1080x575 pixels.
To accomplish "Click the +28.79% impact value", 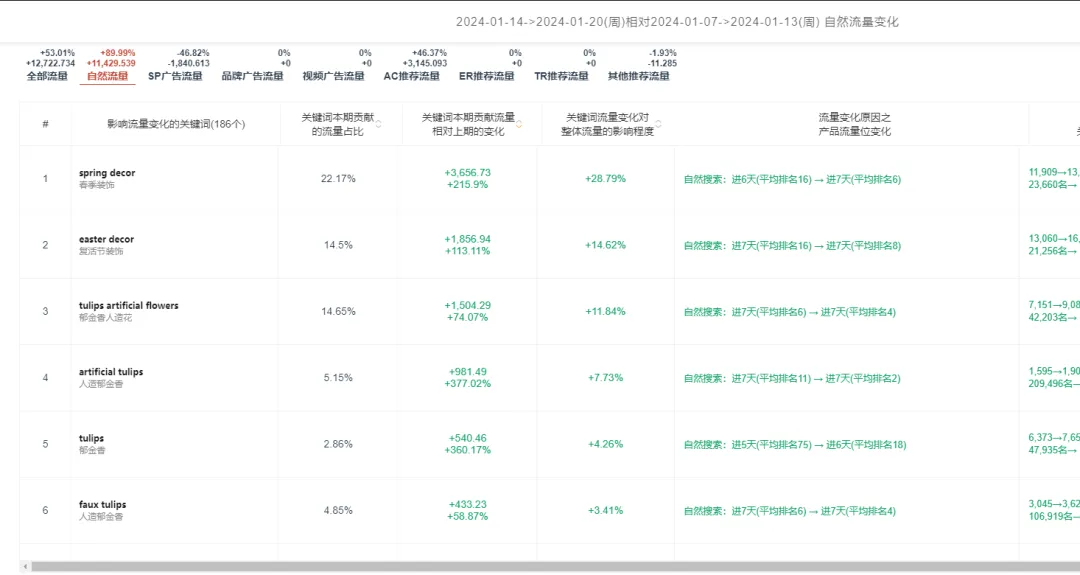I will click(605, 178).
